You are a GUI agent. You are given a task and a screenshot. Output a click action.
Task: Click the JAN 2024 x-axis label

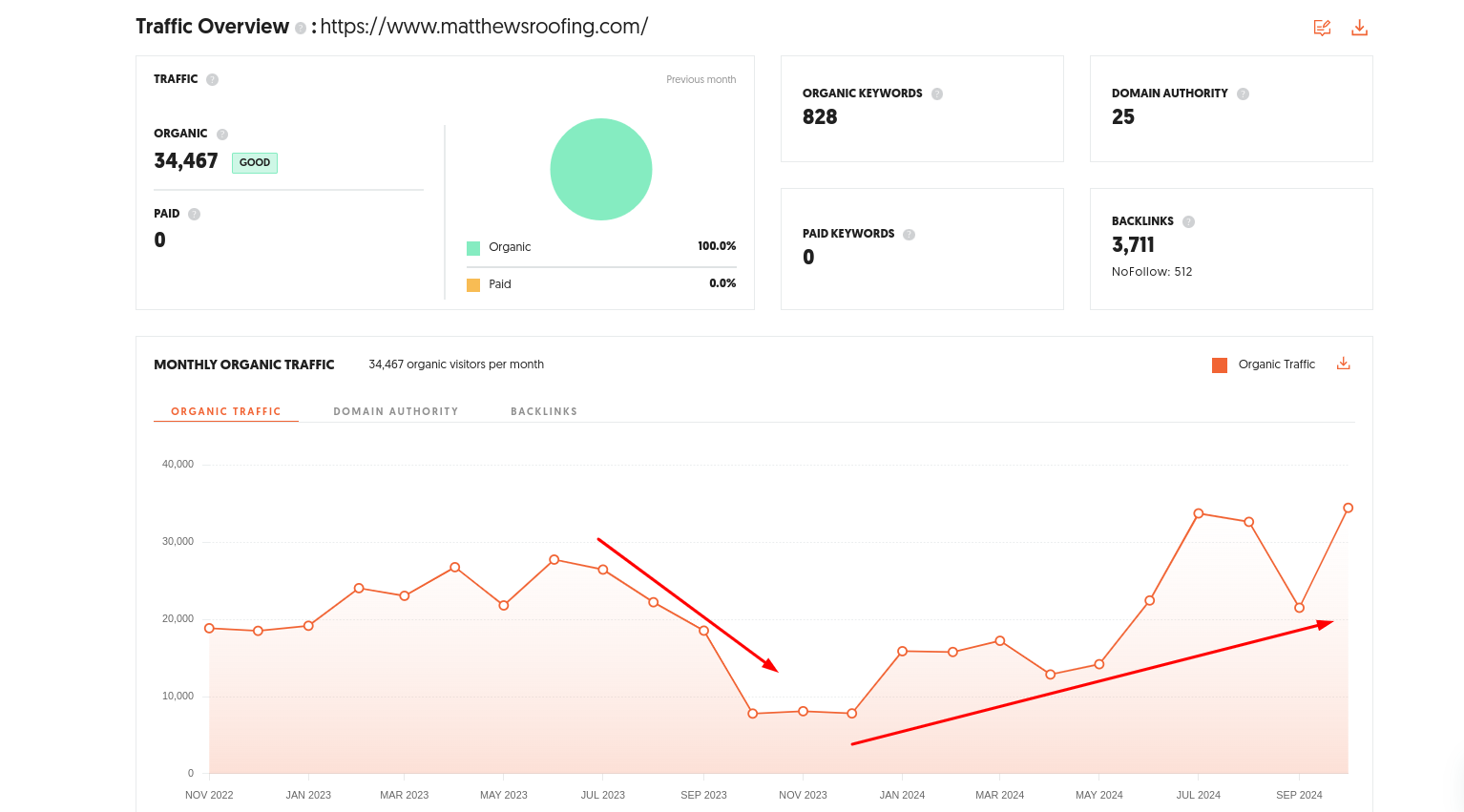tap(902, 795)
